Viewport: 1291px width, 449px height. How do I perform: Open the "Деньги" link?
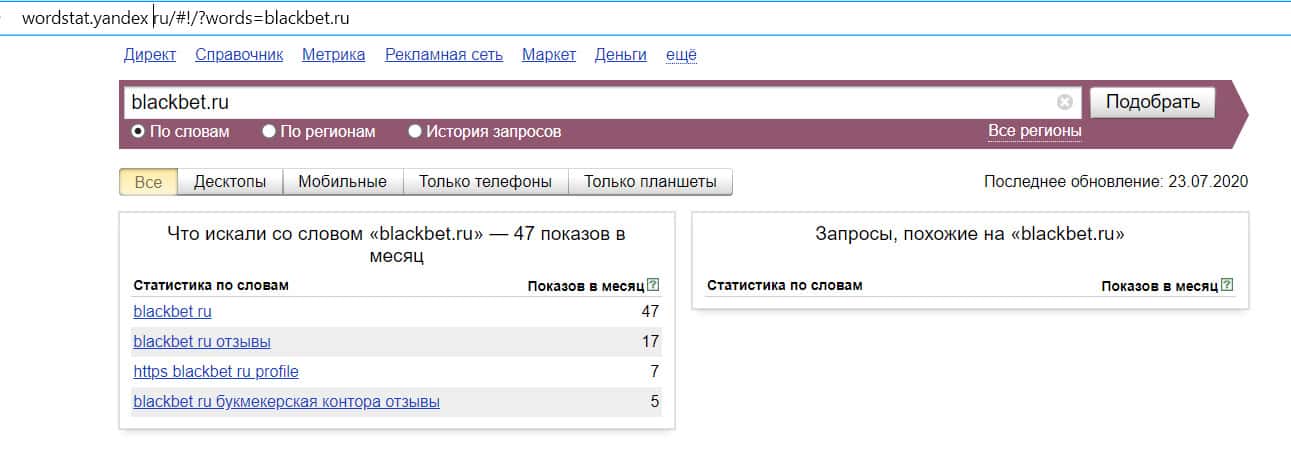620,55
